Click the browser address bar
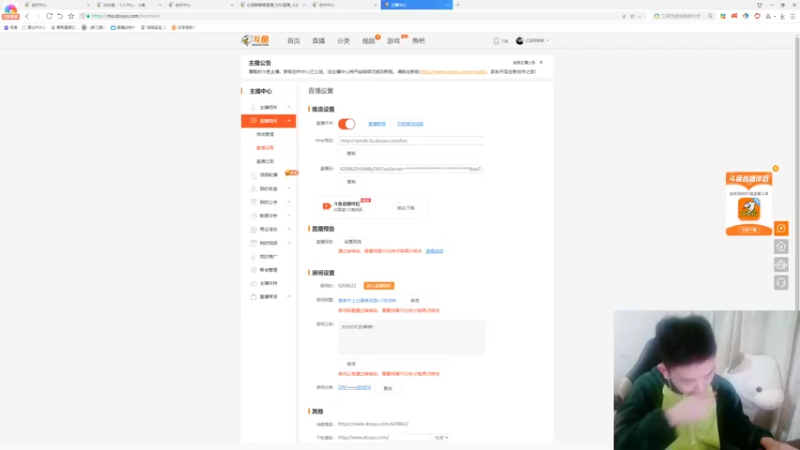 [x=352, y=16]
